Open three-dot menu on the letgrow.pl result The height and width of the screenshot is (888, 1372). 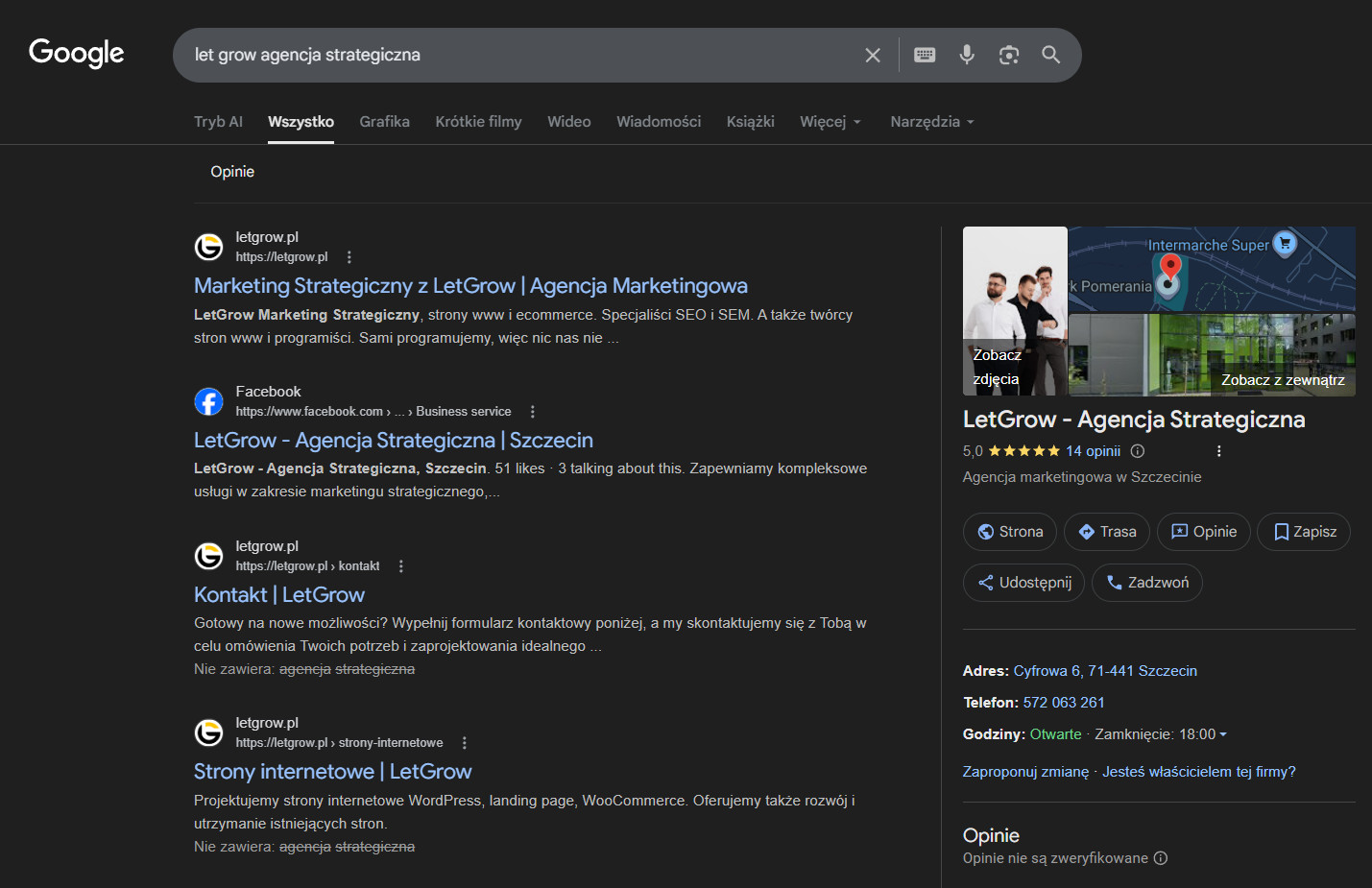[x=349, y=256]
